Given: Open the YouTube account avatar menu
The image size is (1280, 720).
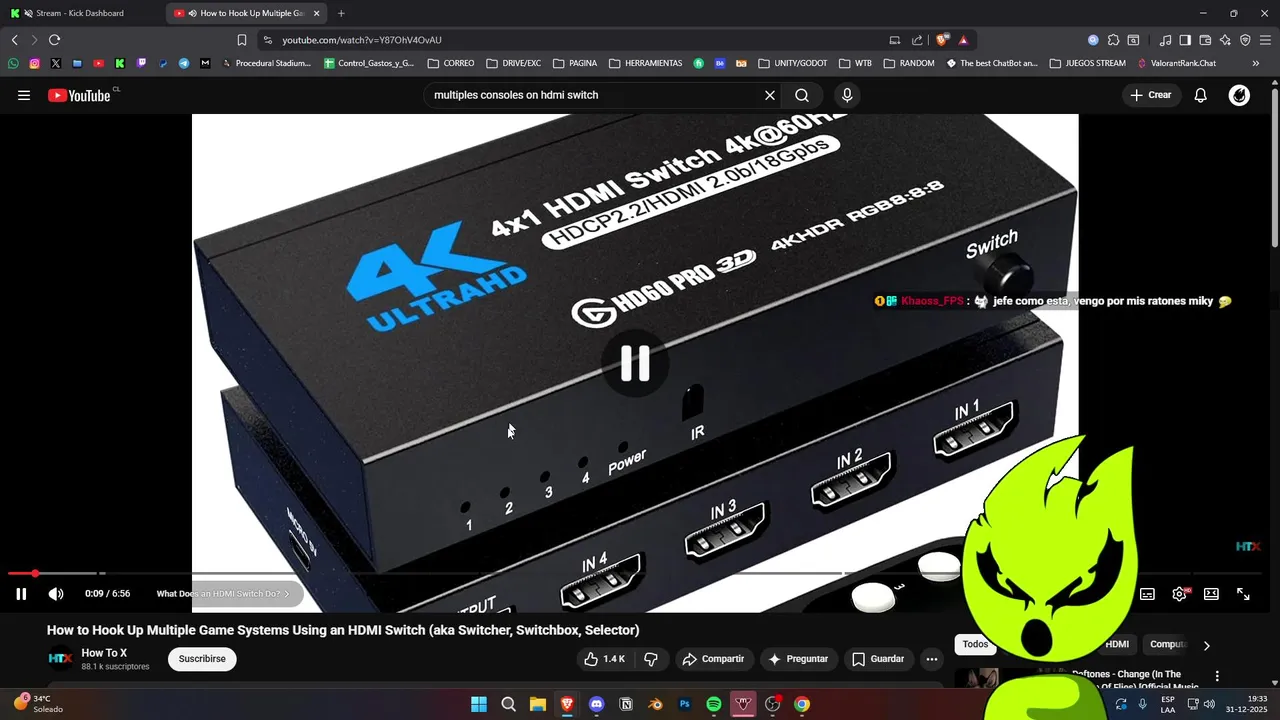Looking at the screenshot, I should tap(1239, 95).
